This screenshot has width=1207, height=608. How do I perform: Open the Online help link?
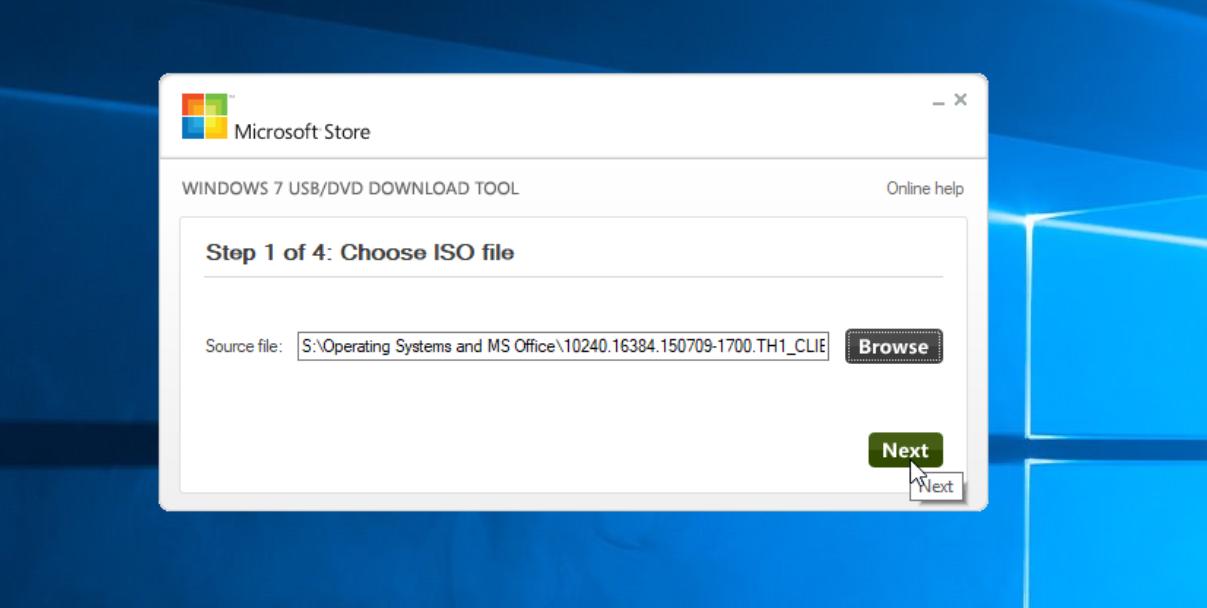click(x=925, y=188)
